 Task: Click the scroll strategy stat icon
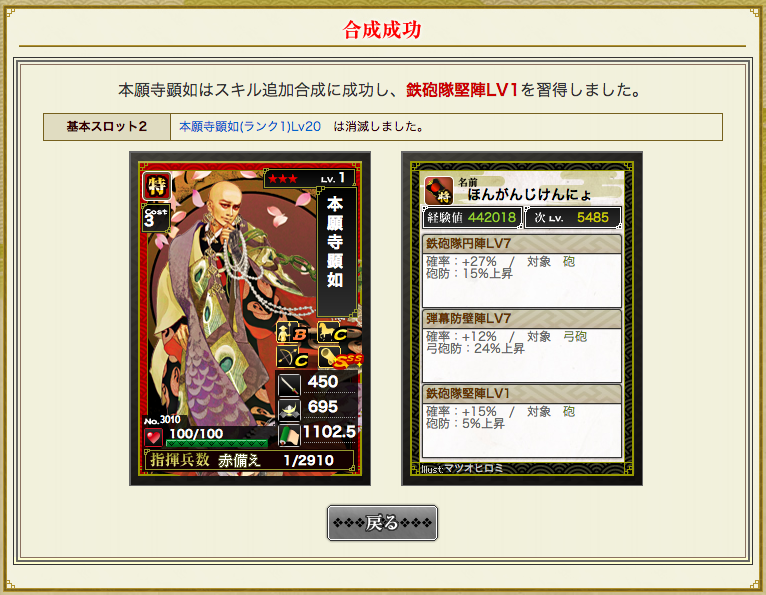point(289,435)
